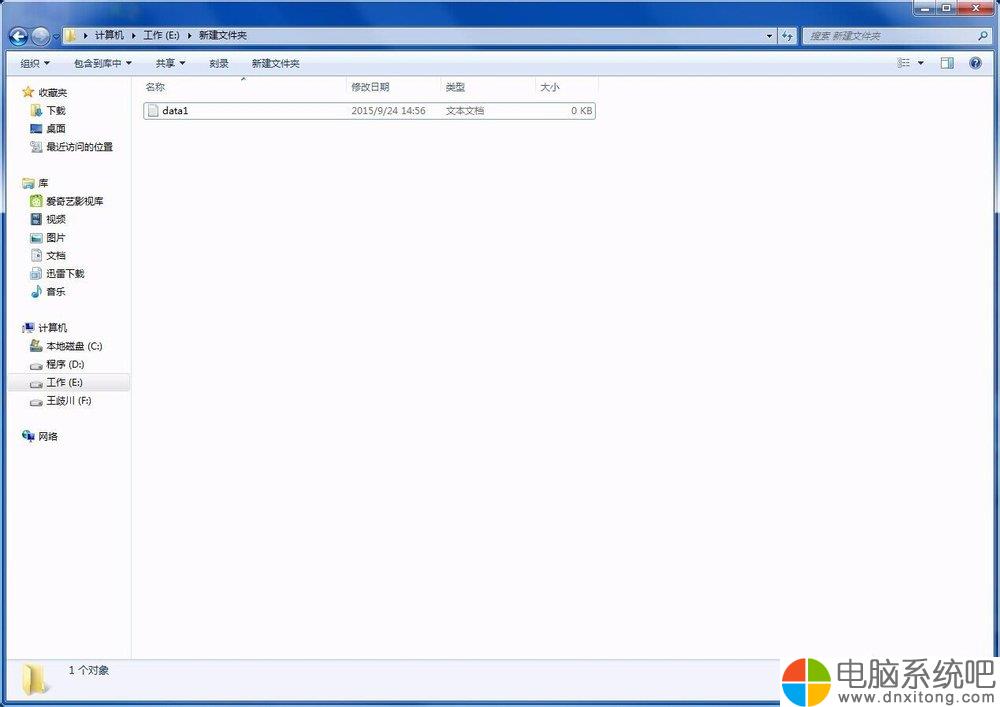Open the 音乐 library

pos(55,292)
